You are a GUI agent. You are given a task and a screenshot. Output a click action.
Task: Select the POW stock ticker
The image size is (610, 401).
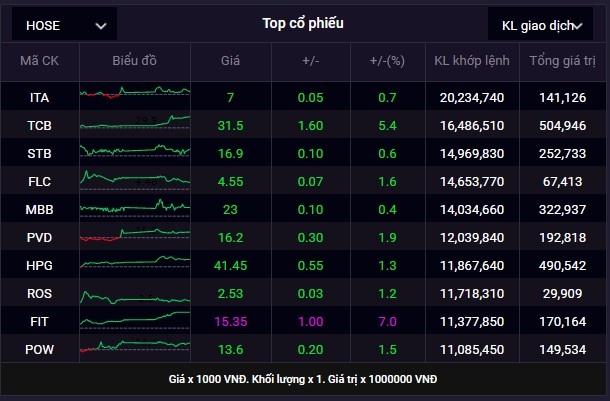(x=40, y=350)
